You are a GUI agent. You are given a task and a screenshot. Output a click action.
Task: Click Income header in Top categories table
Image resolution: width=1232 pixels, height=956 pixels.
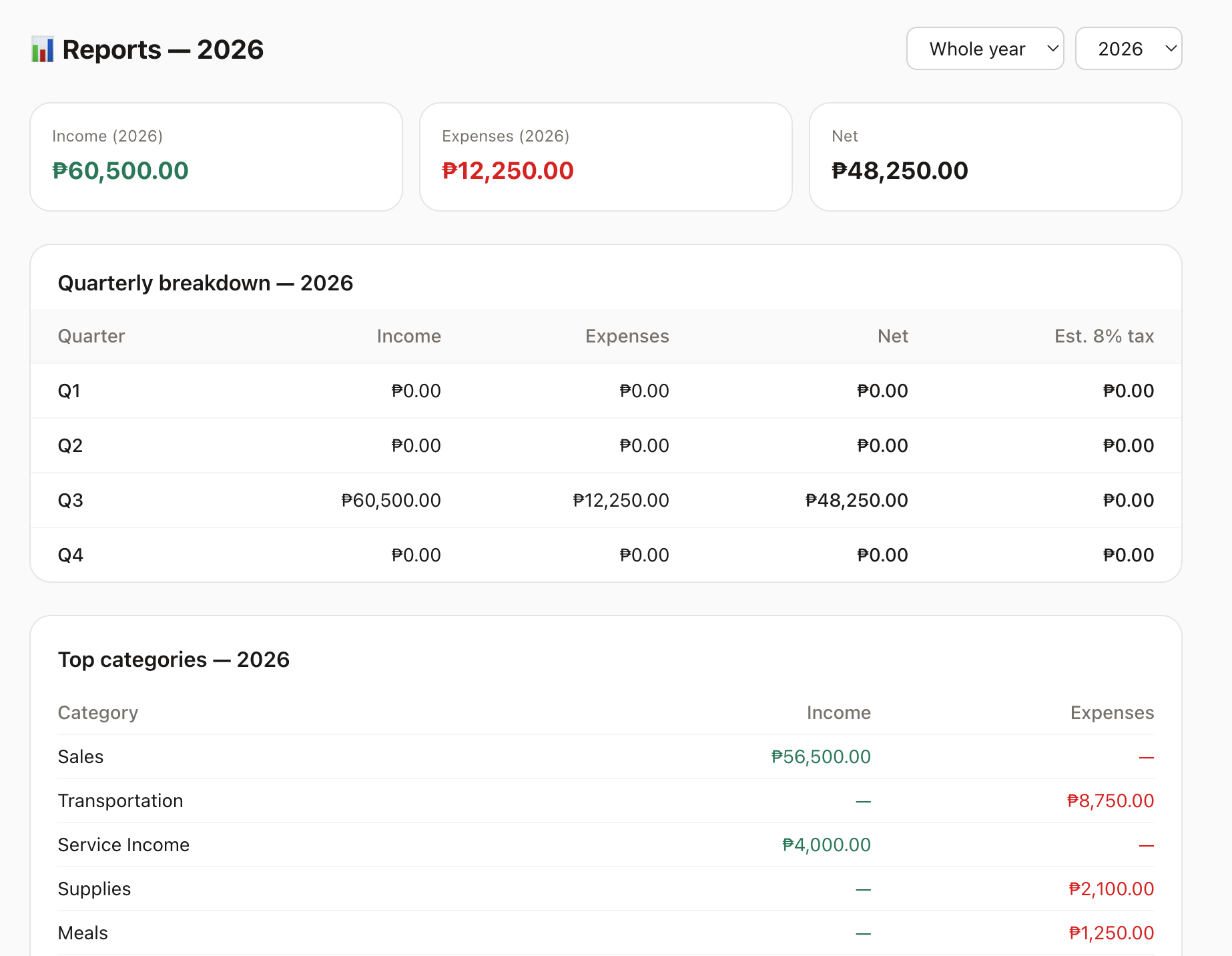839,712
